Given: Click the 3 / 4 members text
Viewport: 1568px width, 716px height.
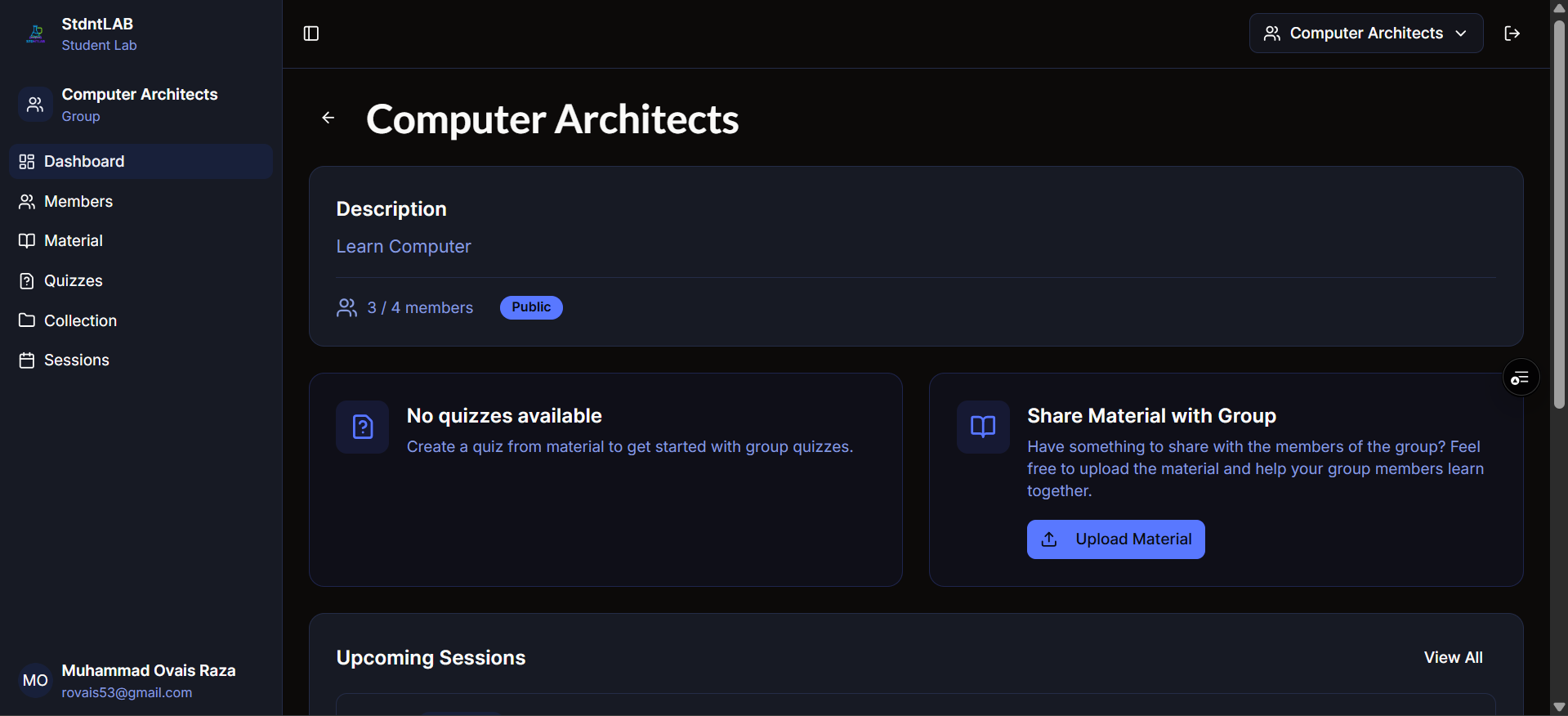Looking at the screenshot, I should 420,307.
